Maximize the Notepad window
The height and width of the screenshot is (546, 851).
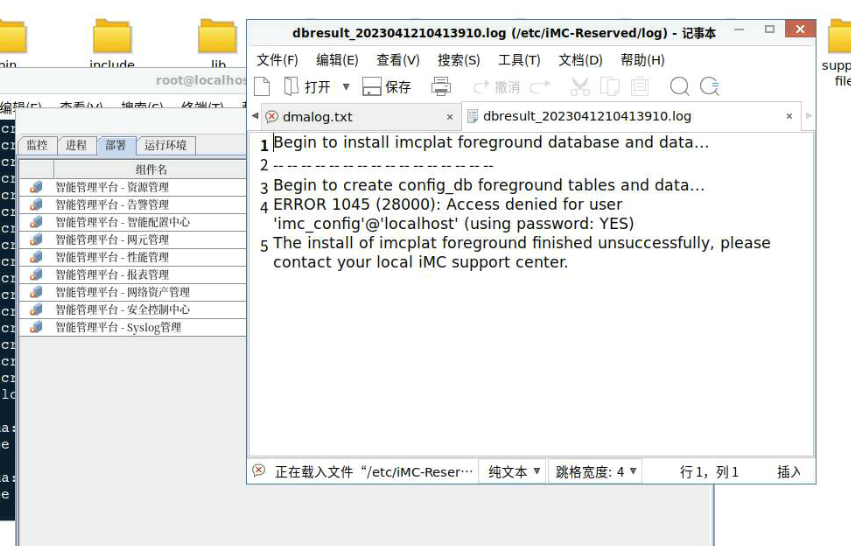[770, 29]
